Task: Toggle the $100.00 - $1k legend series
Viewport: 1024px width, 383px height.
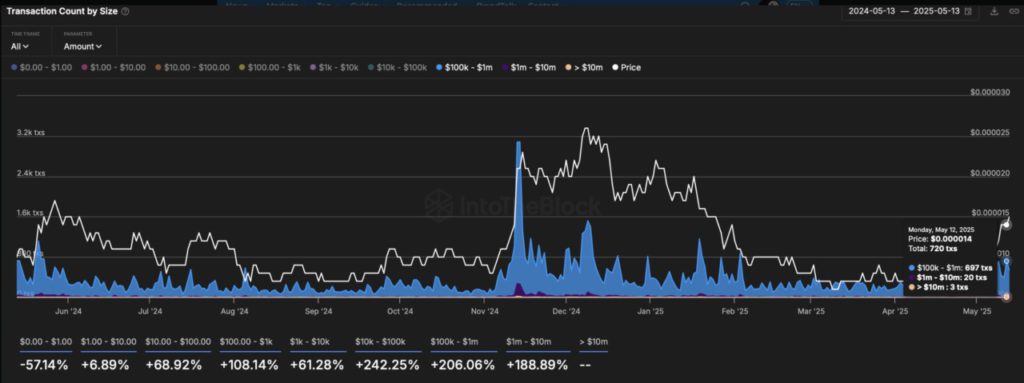Action: [x=269, y=67]
